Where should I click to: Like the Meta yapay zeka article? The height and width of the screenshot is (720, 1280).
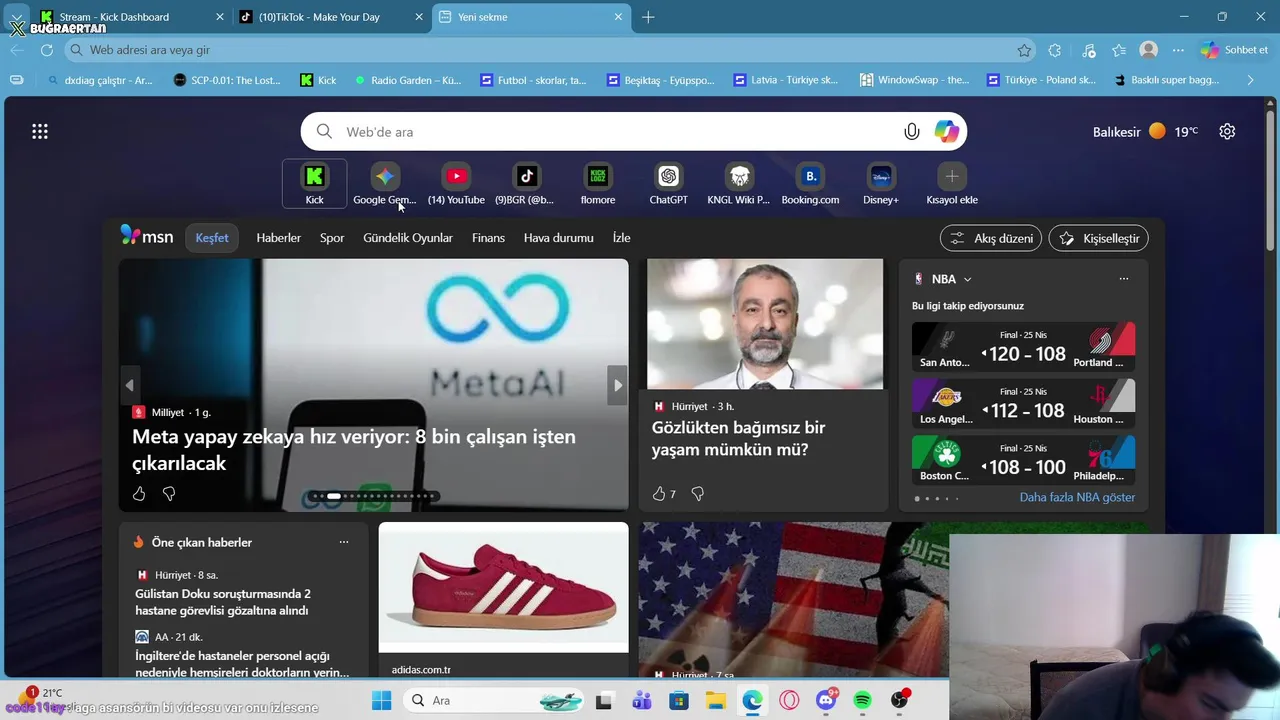[139, 493]
